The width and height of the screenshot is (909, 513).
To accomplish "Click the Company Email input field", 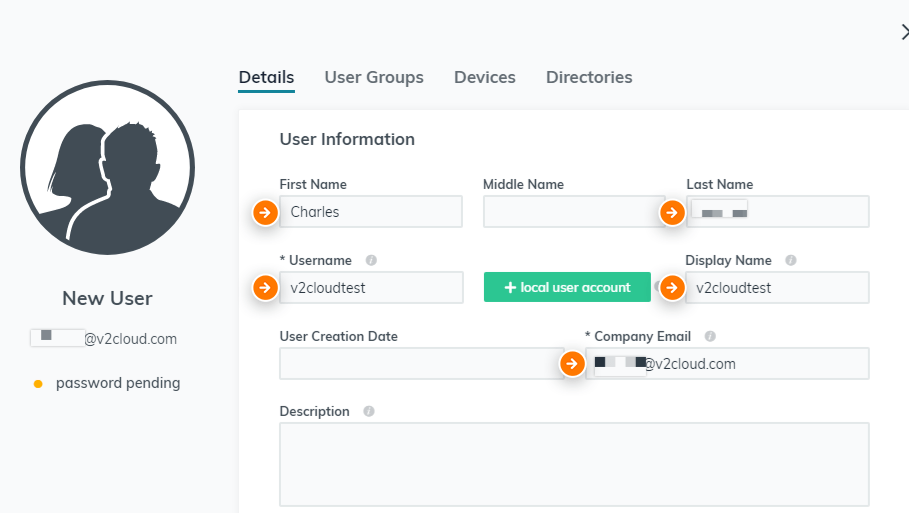I will coord(727,363).
